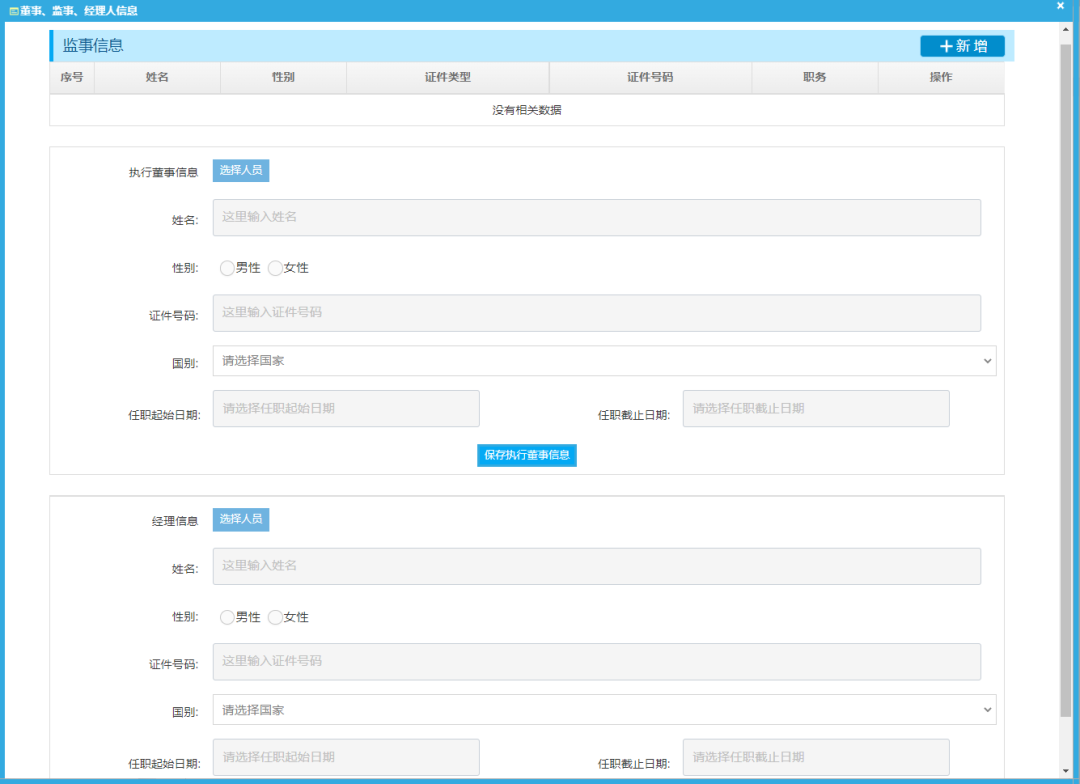Click the 姓名 column header
Image resolution: width=1080 pixels, height=784 pixels.
coord(157,77)
